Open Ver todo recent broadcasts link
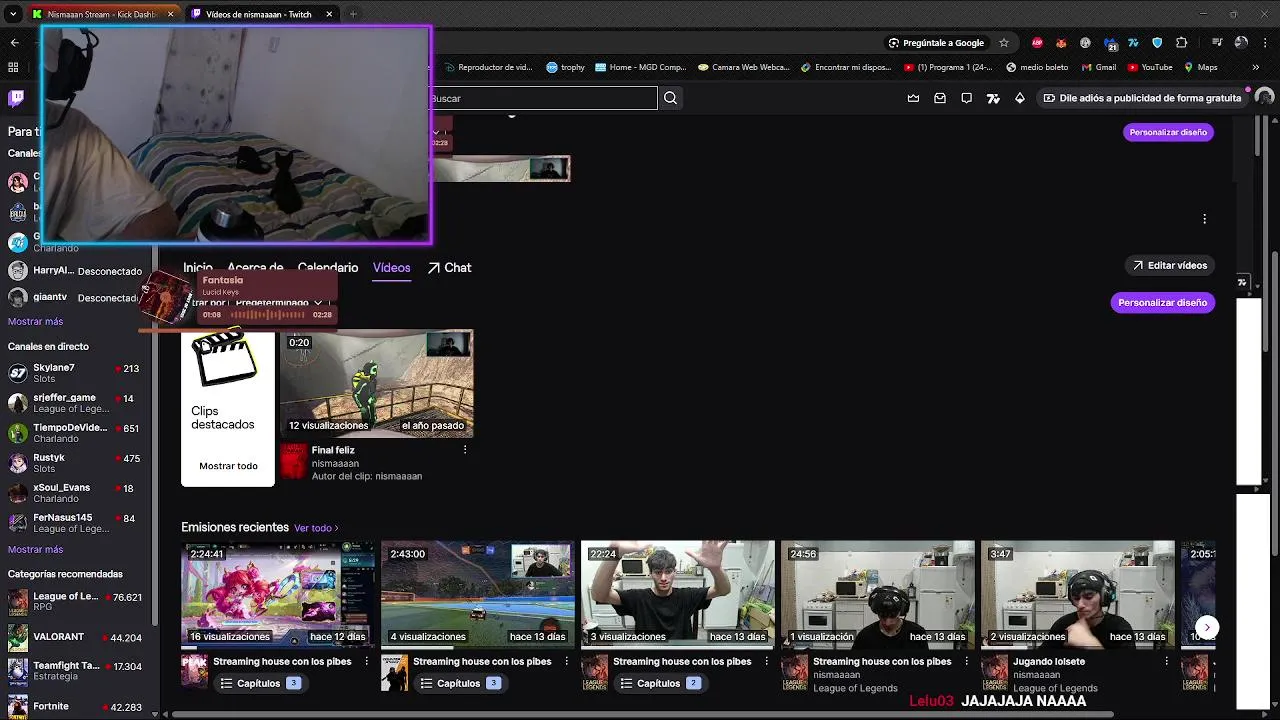The width and height of the screenshot is (1280, 720). [316, 528]
